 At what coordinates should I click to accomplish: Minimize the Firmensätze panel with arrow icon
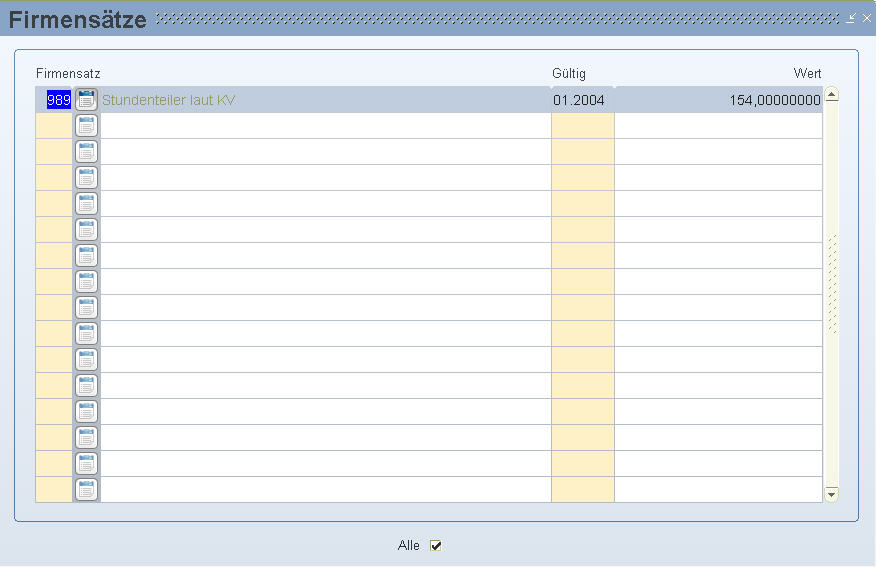[851, 18]
